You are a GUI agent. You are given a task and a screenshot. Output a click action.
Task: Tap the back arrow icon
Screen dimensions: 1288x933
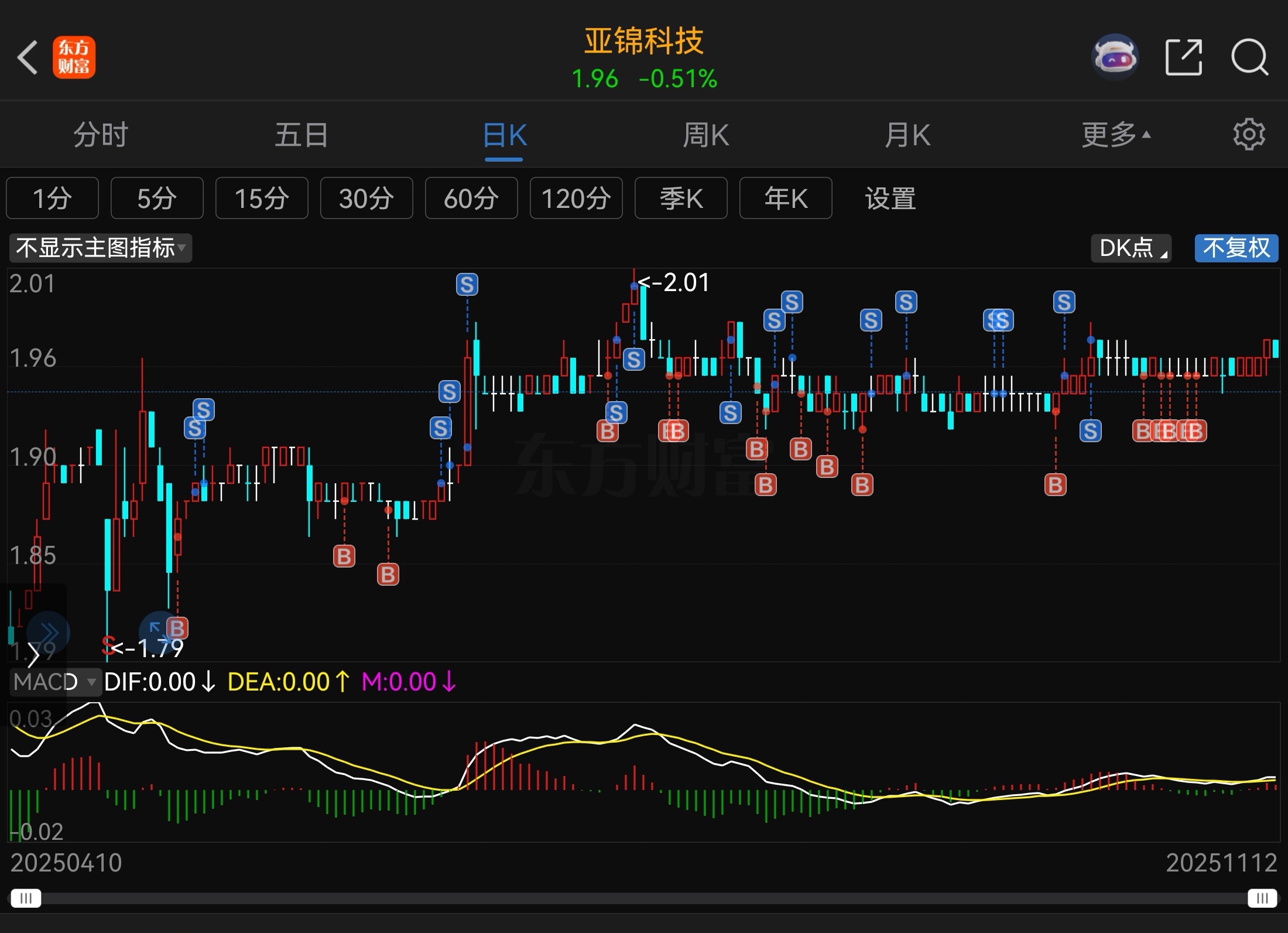click(28, 57)
